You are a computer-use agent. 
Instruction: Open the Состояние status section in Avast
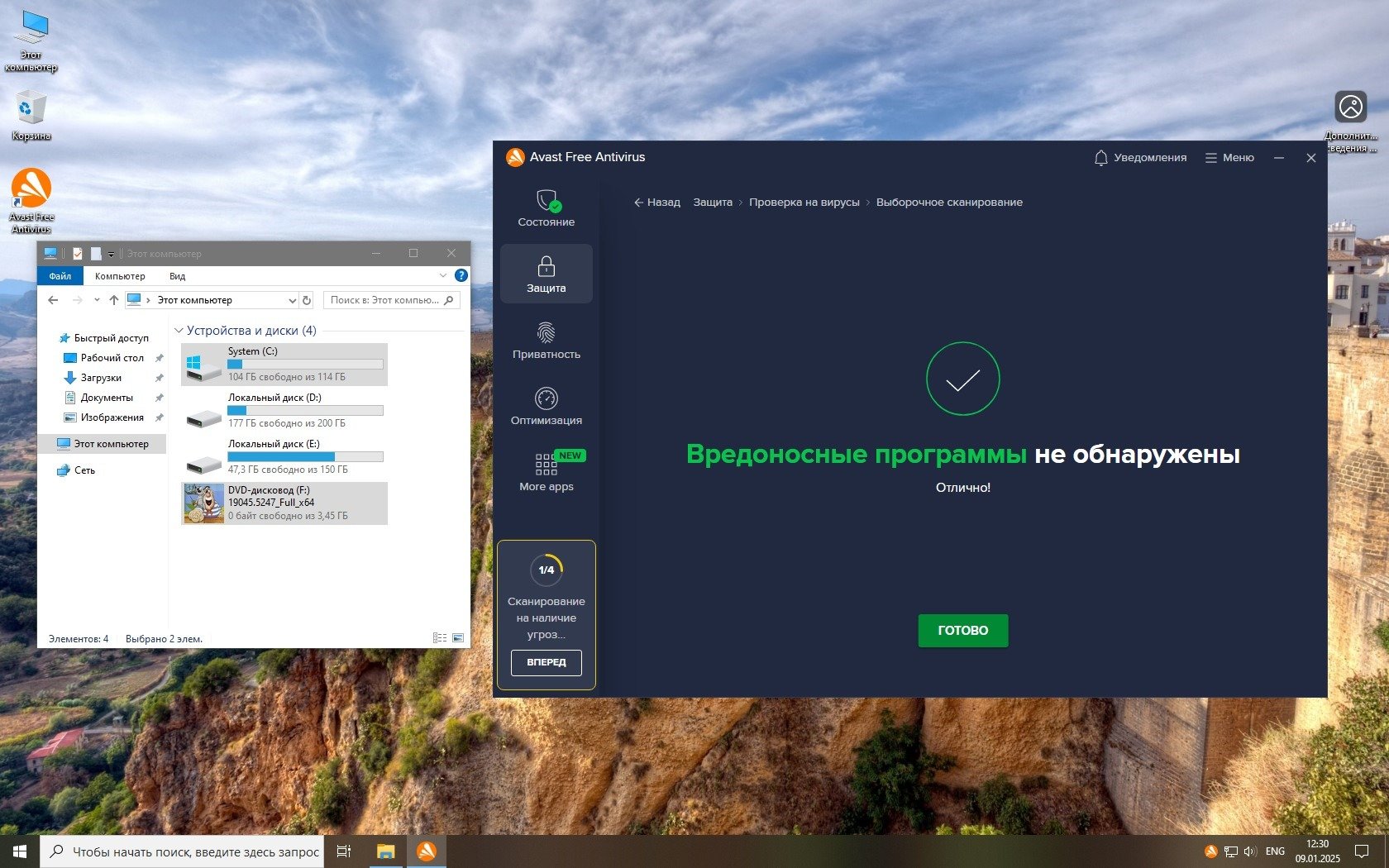coord(546,208)
